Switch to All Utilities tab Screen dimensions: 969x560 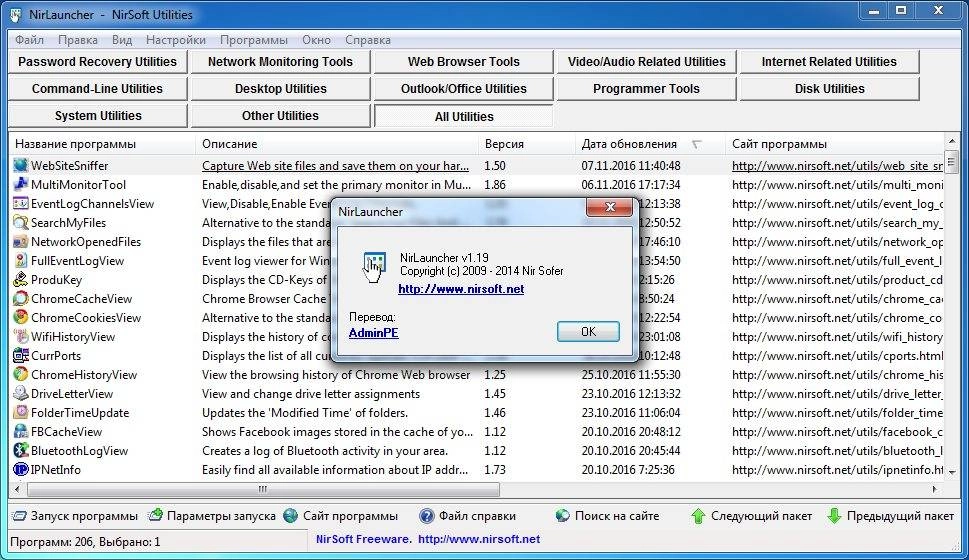463,116
